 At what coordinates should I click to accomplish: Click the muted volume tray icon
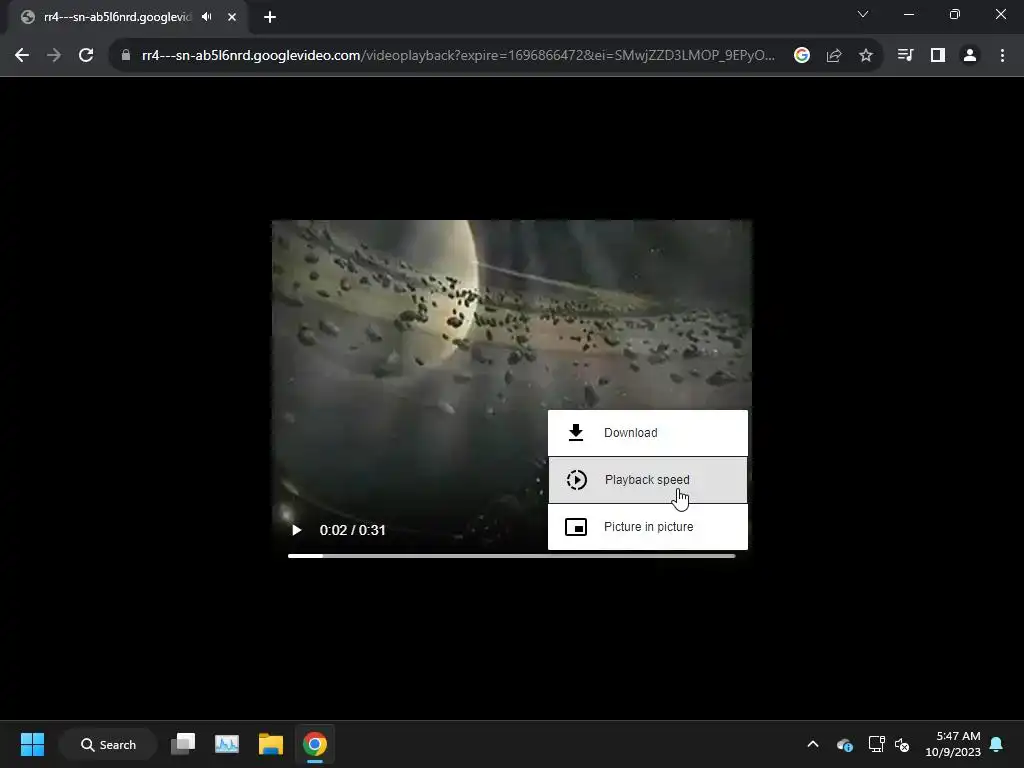pos(902,744)
